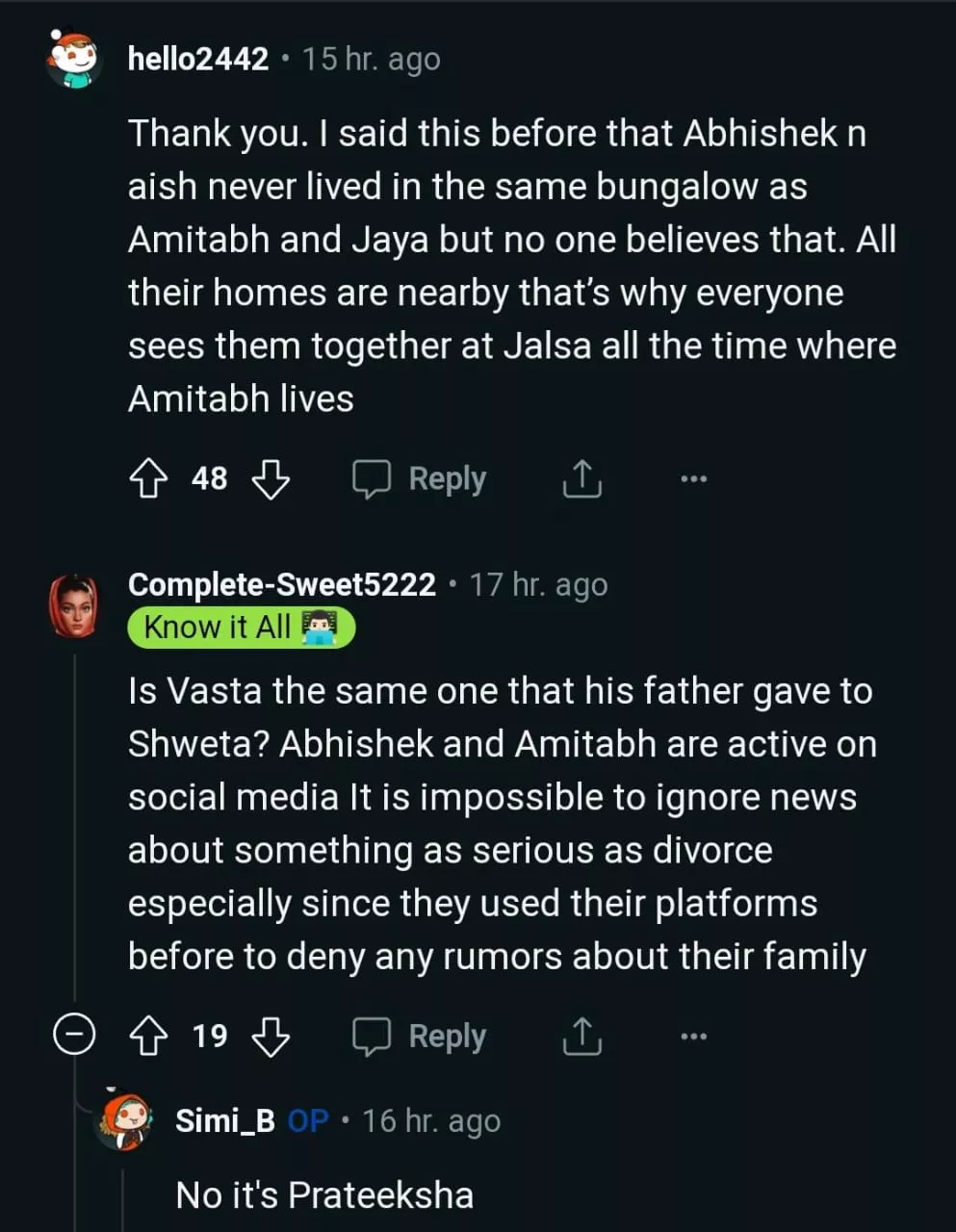Image resolution: width=956 pixels, height=1232 pixels.
Task: Open Simi_B's avatar profile
Action: pos(123,1121)
